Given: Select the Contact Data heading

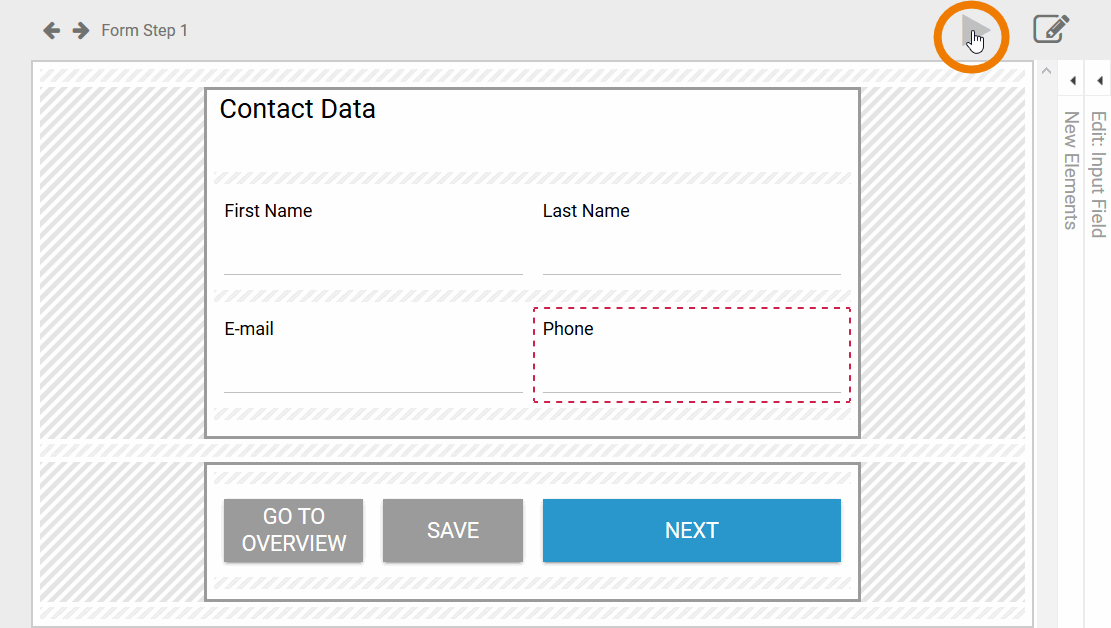Looking at the screenshot, I should click(298, 109).
